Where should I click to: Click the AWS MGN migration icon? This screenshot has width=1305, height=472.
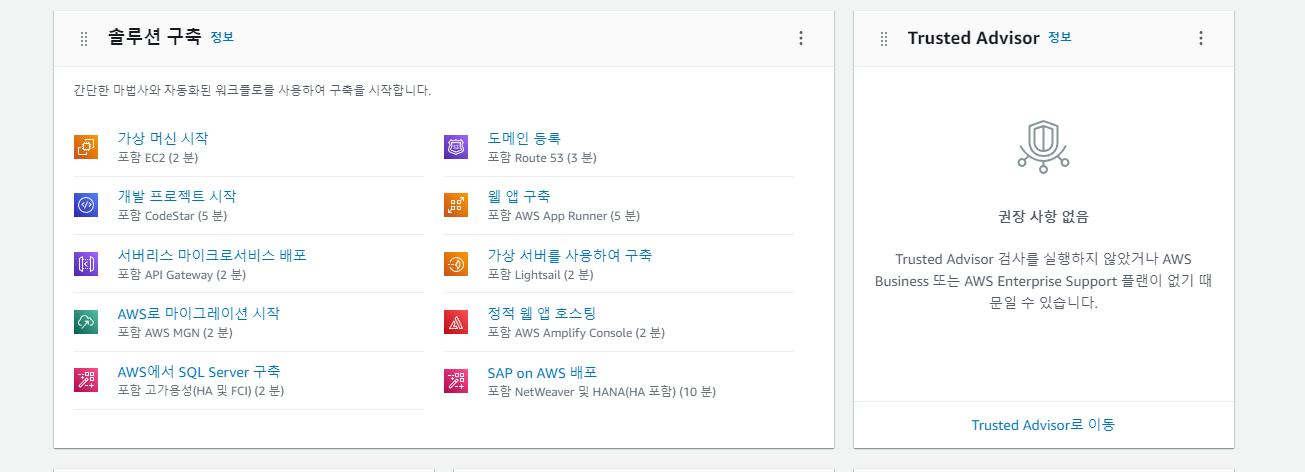coord(86,322)
